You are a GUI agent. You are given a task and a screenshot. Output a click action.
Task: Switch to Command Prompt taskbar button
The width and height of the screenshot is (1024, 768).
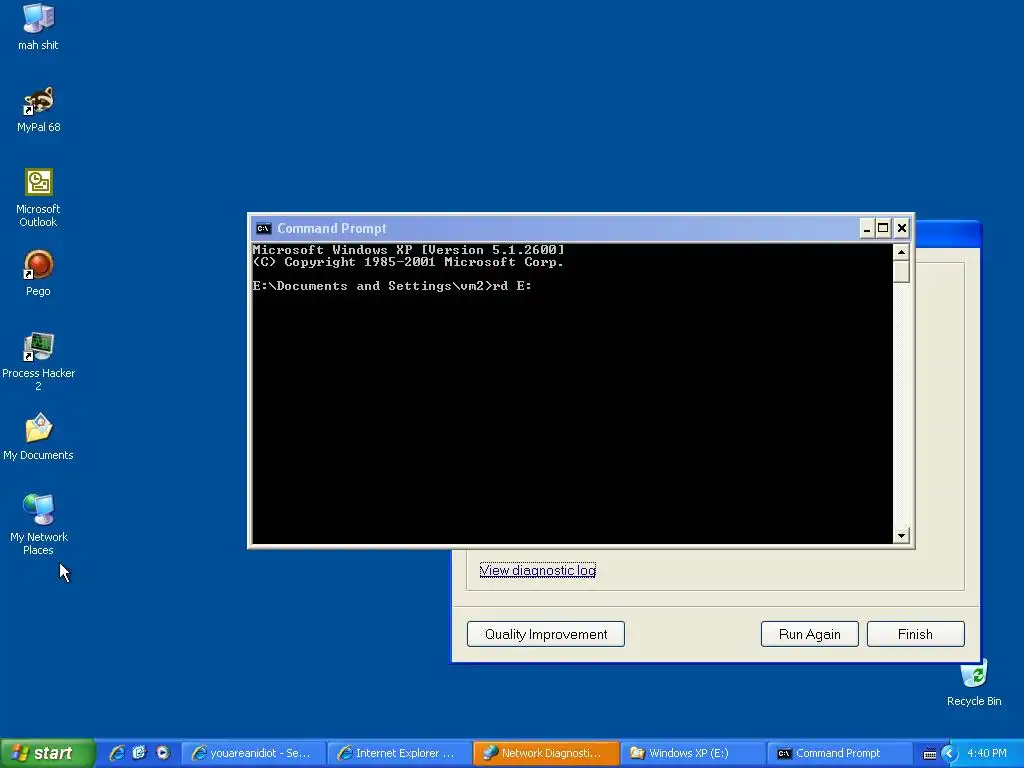(x=837, y=753)
